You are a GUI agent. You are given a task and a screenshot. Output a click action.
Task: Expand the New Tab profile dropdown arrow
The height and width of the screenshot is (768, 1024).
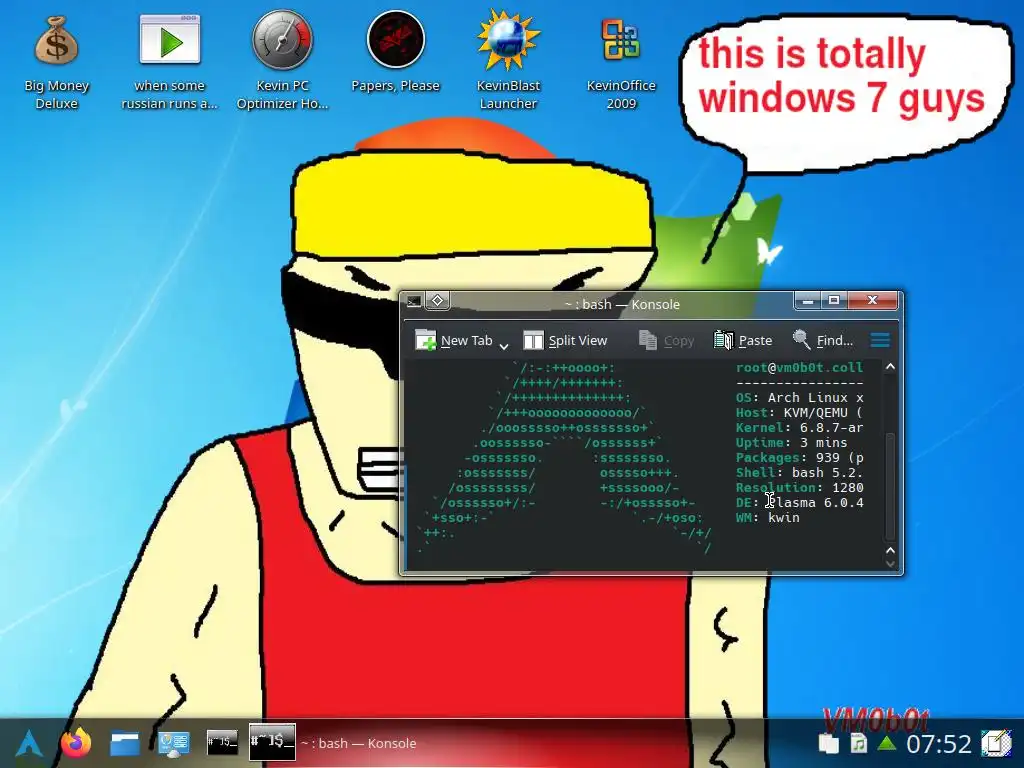(504, 344)
